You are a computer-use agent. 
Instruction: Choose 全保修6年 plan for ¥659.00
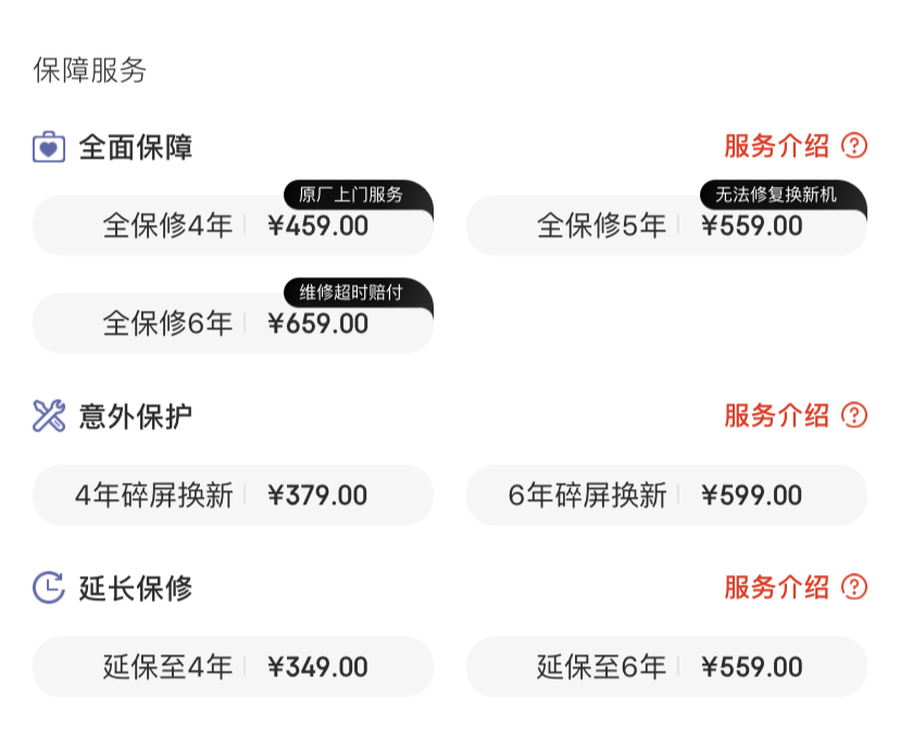233,324
